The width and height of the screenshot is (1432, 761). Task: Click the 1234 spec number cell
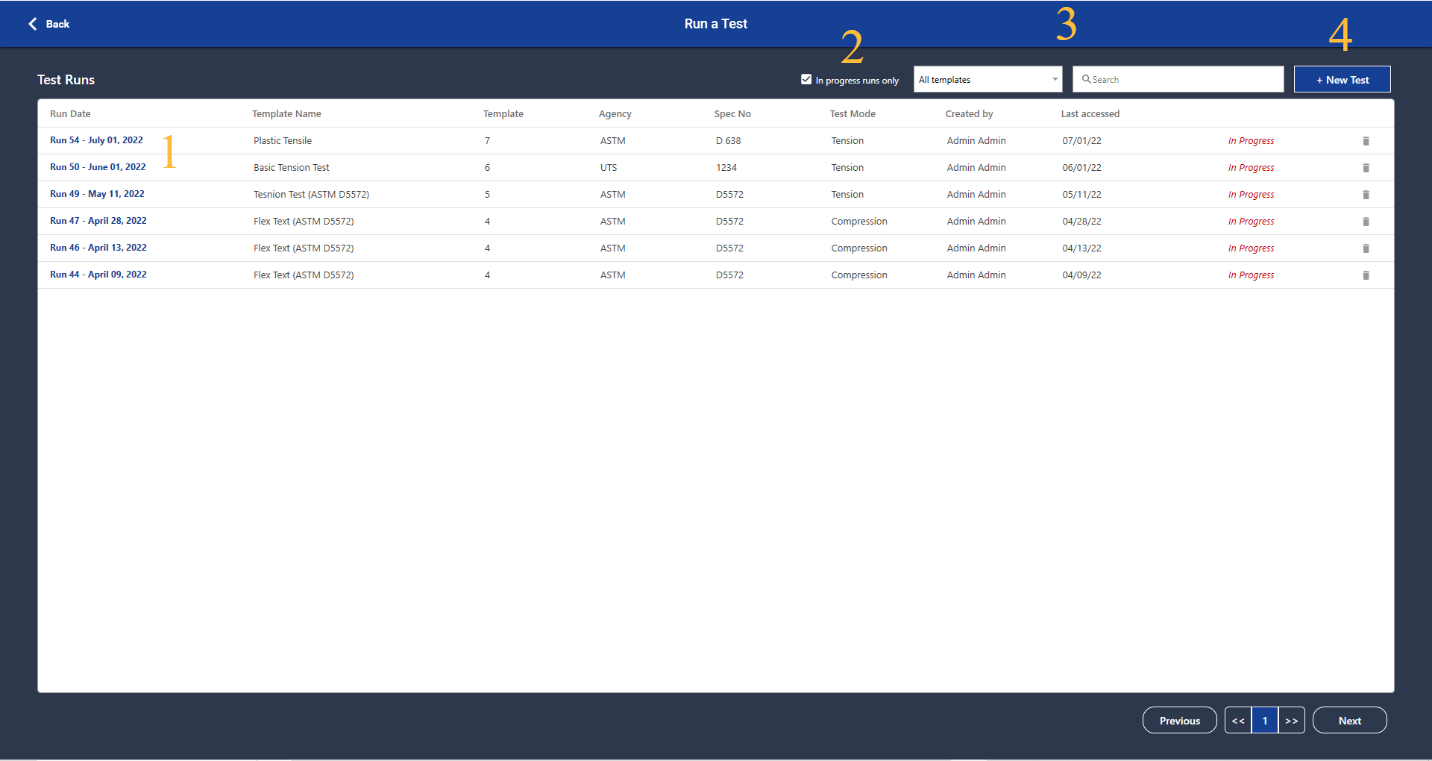[726, 168]
